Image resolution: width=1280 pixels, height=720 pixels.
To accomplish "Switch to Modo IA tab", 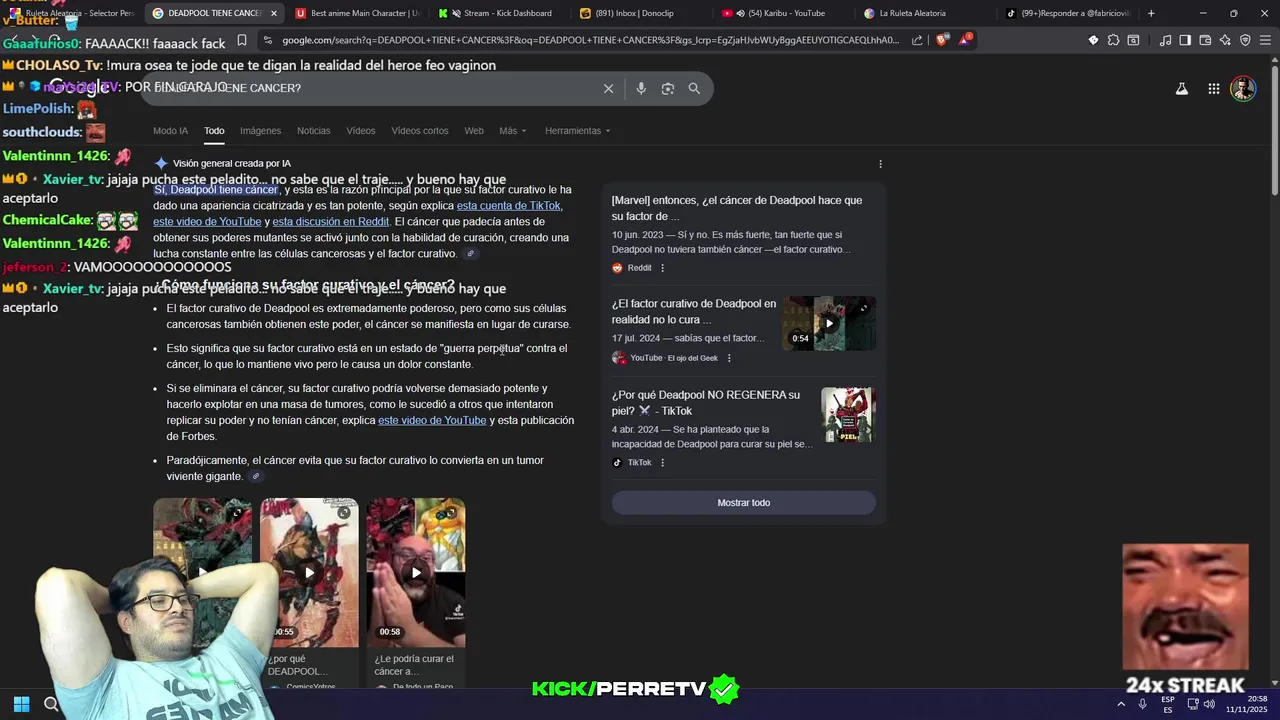I will (x=170, y=131).
